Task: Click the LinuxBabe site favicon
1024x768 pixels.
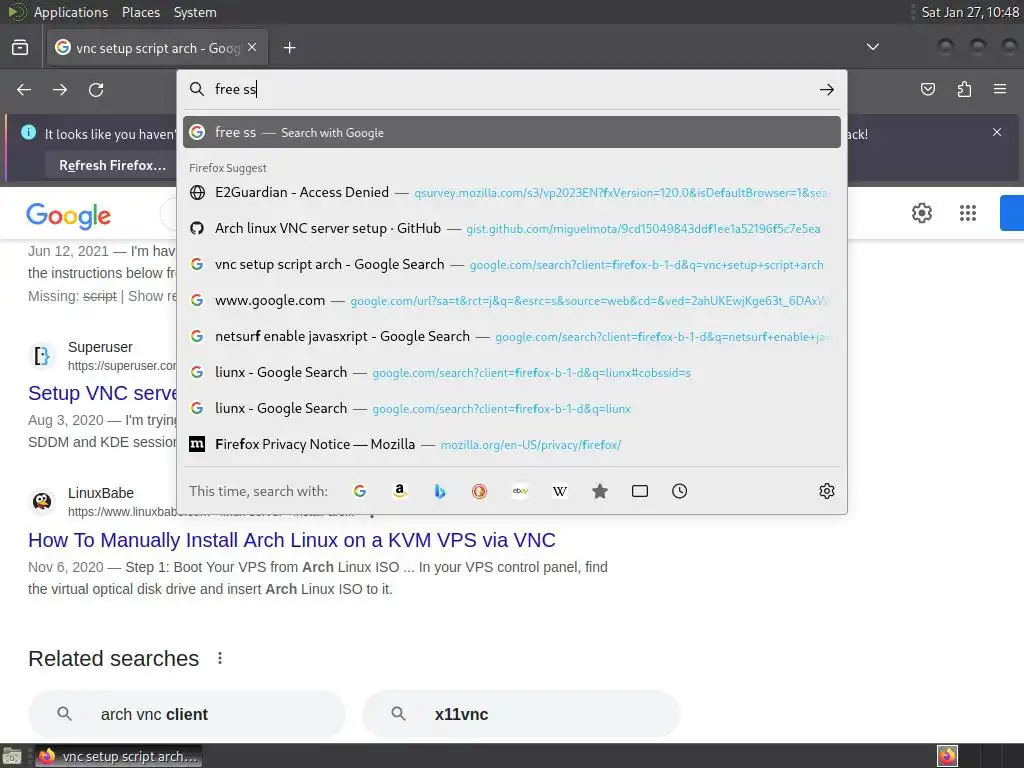Action: (42, 501)
